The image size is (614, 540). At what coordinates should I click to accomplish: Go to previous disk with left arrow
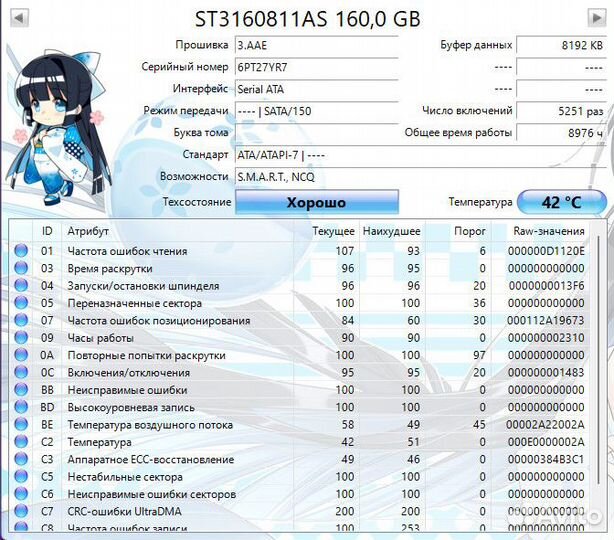[x=19, y=18]
